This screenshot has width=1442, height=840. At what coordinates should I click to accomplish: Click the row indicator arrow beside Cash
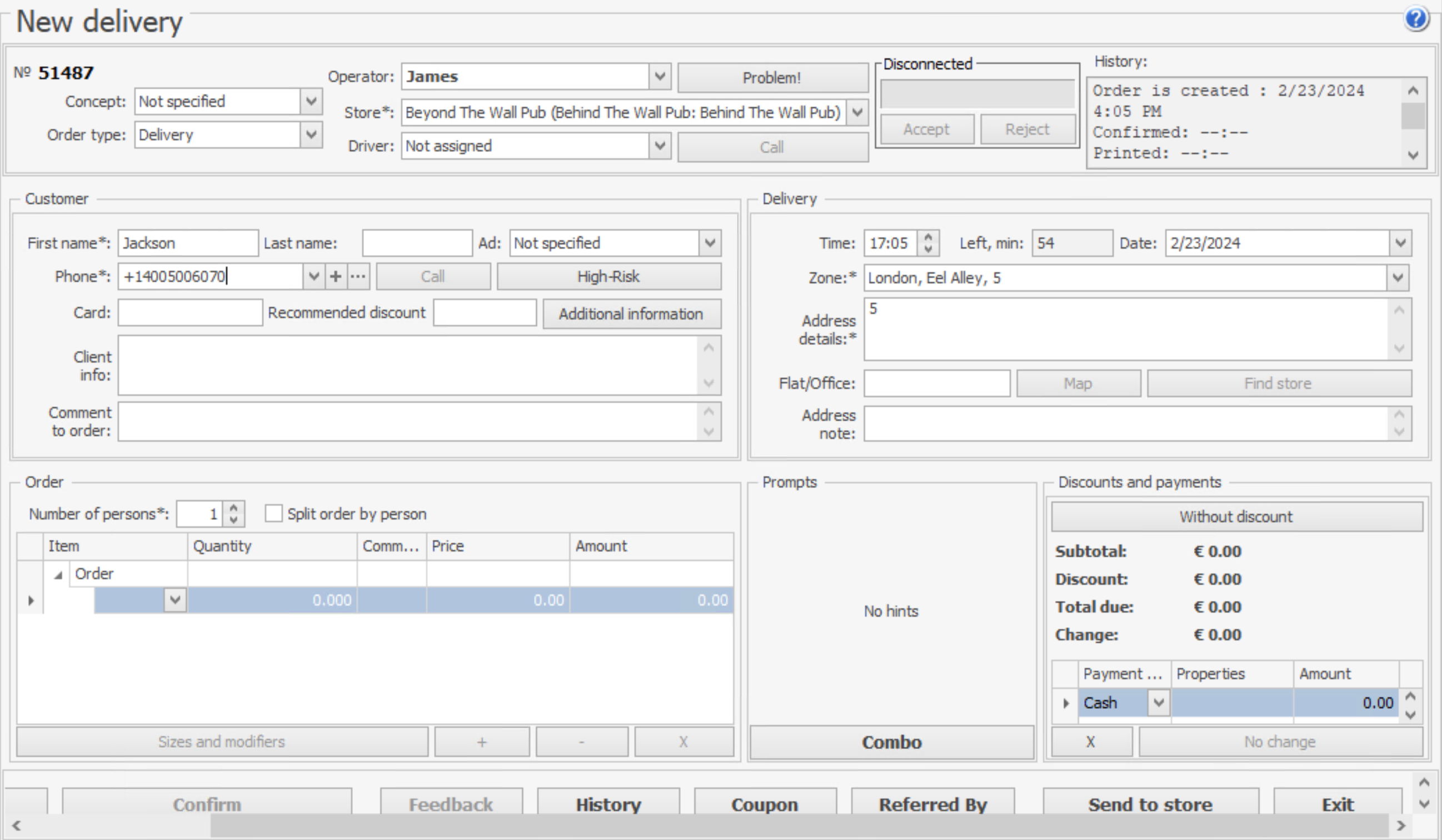tap(1065, 703)
